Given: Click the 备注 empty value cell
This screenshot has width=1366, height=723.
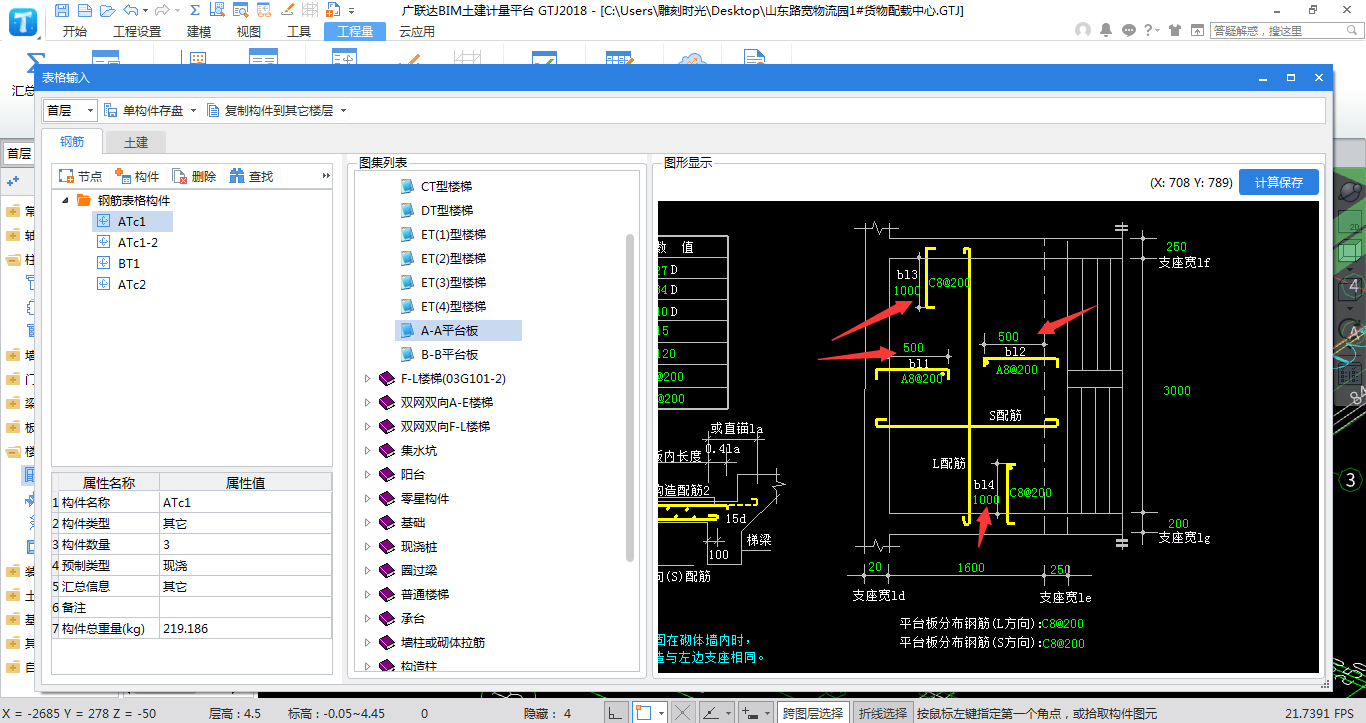Looking at the screenshot, I should point(246,608).
